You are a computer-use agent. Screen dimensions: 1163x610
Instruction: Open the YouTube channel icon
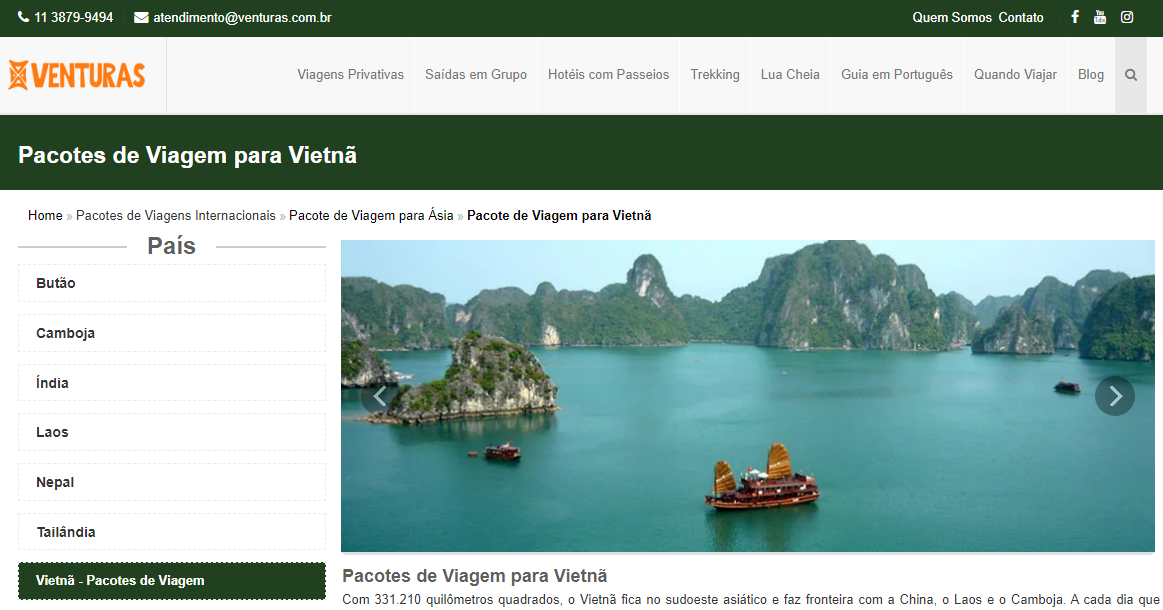pyautogui.click(x=1100, y=17)
